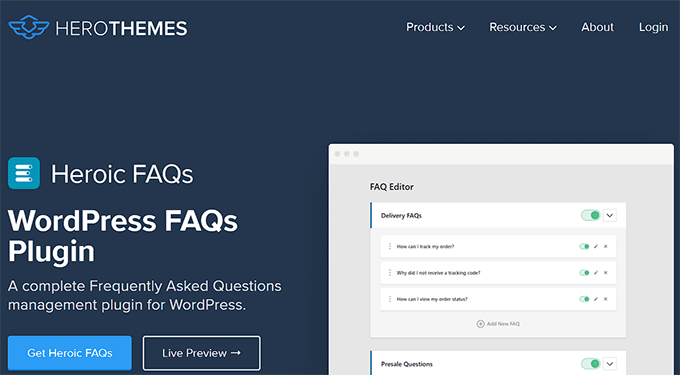Click drag handle for 'How can I view my order status?'
The height and width of the screenshot is (375, 680).
click(x=389, y=299)
